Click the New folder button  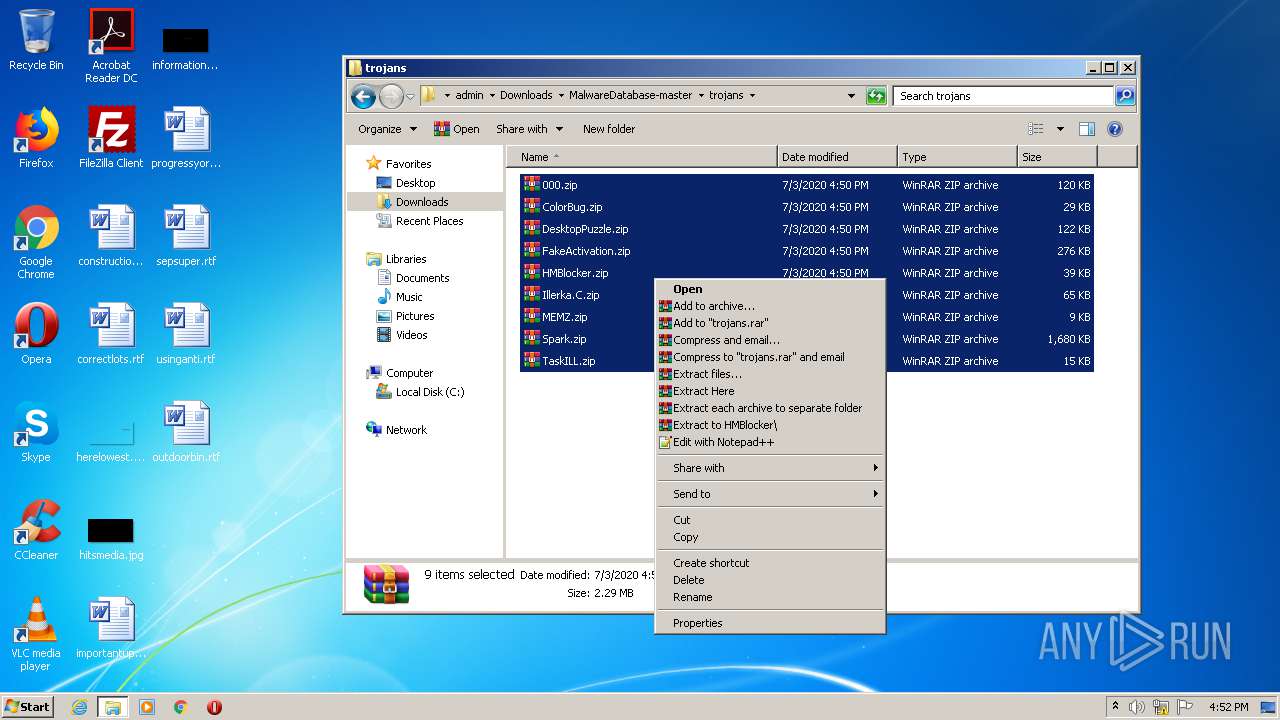[x=609, y=129]
